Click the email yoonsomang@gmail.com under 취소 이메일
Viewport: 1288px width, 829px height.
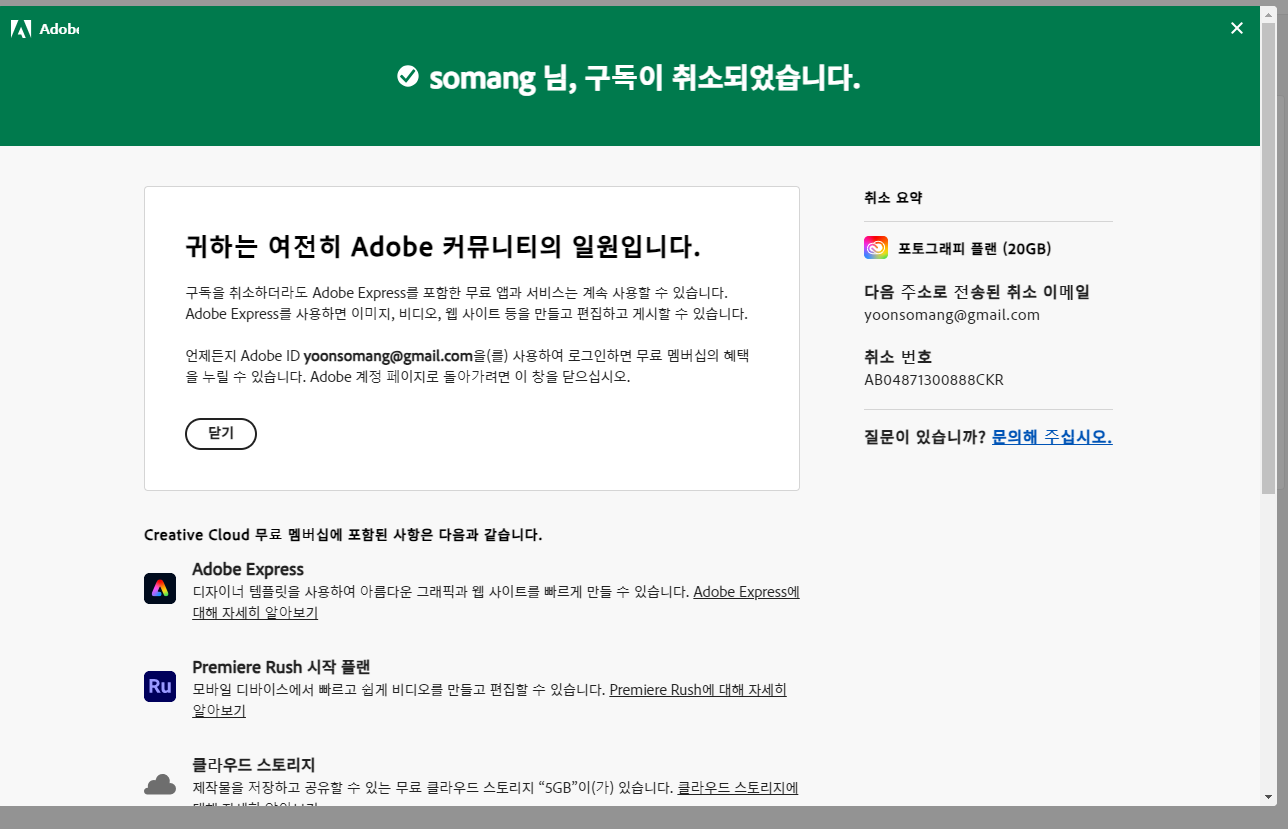coord(952,315)
